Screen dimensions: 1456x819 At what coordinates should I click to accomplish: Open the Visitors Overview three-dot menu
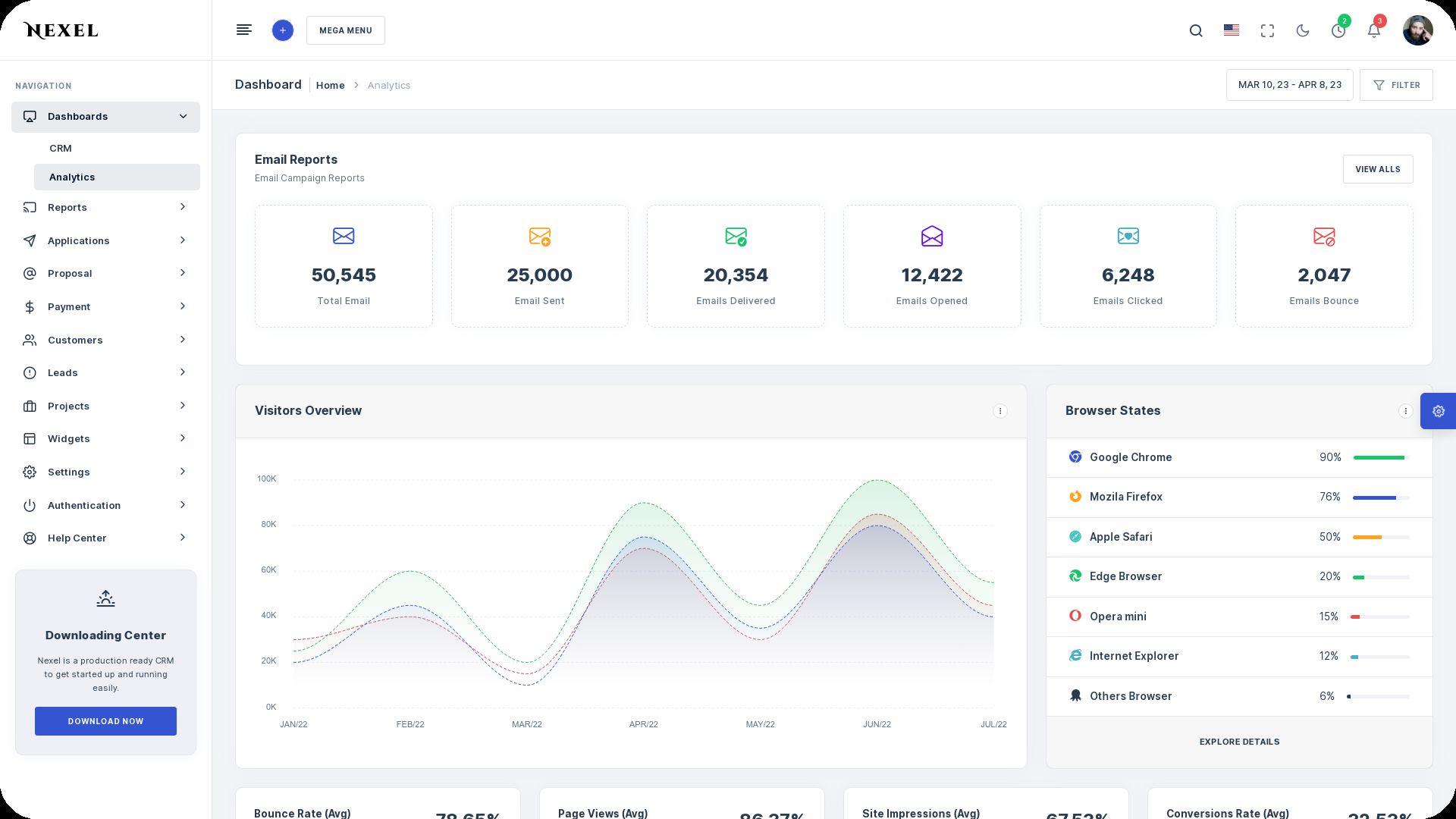pos(999,411)
